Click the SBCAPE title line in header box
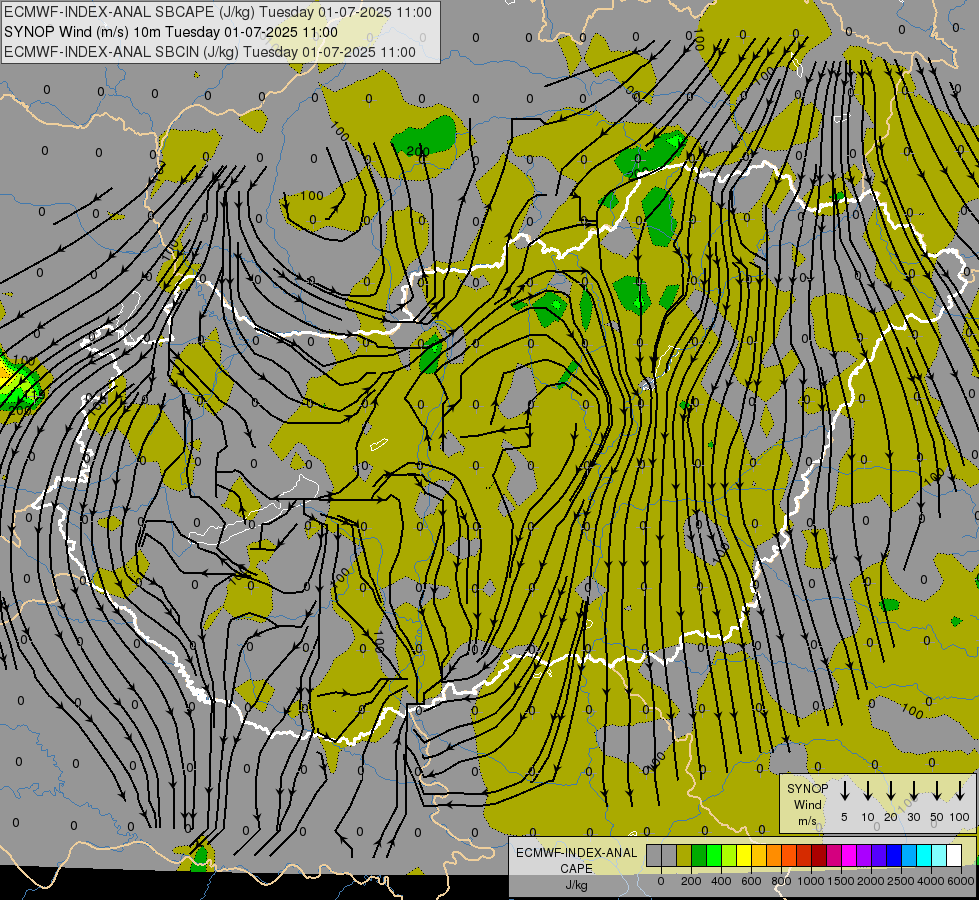The width and height of the screenshot is (979, 900). point(217,12)
